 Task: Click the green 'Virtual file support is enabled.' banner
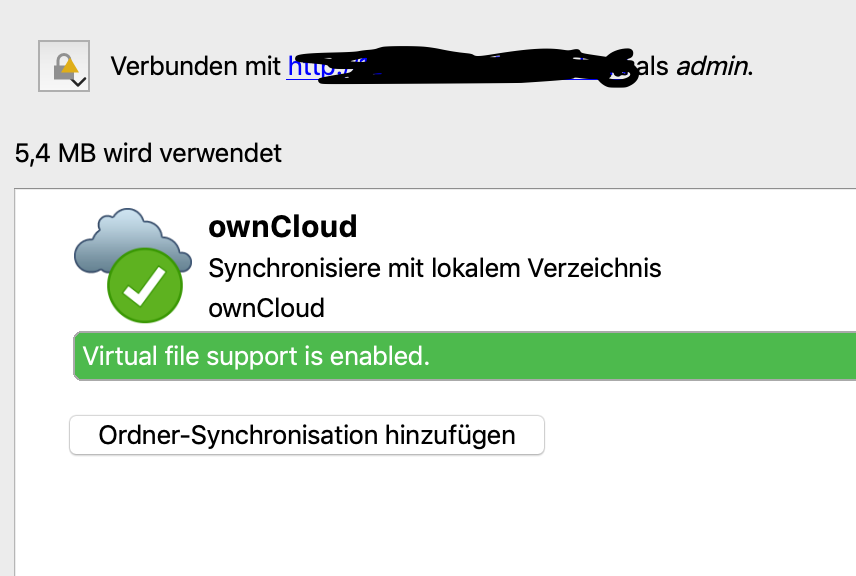[x=465, y=356]
